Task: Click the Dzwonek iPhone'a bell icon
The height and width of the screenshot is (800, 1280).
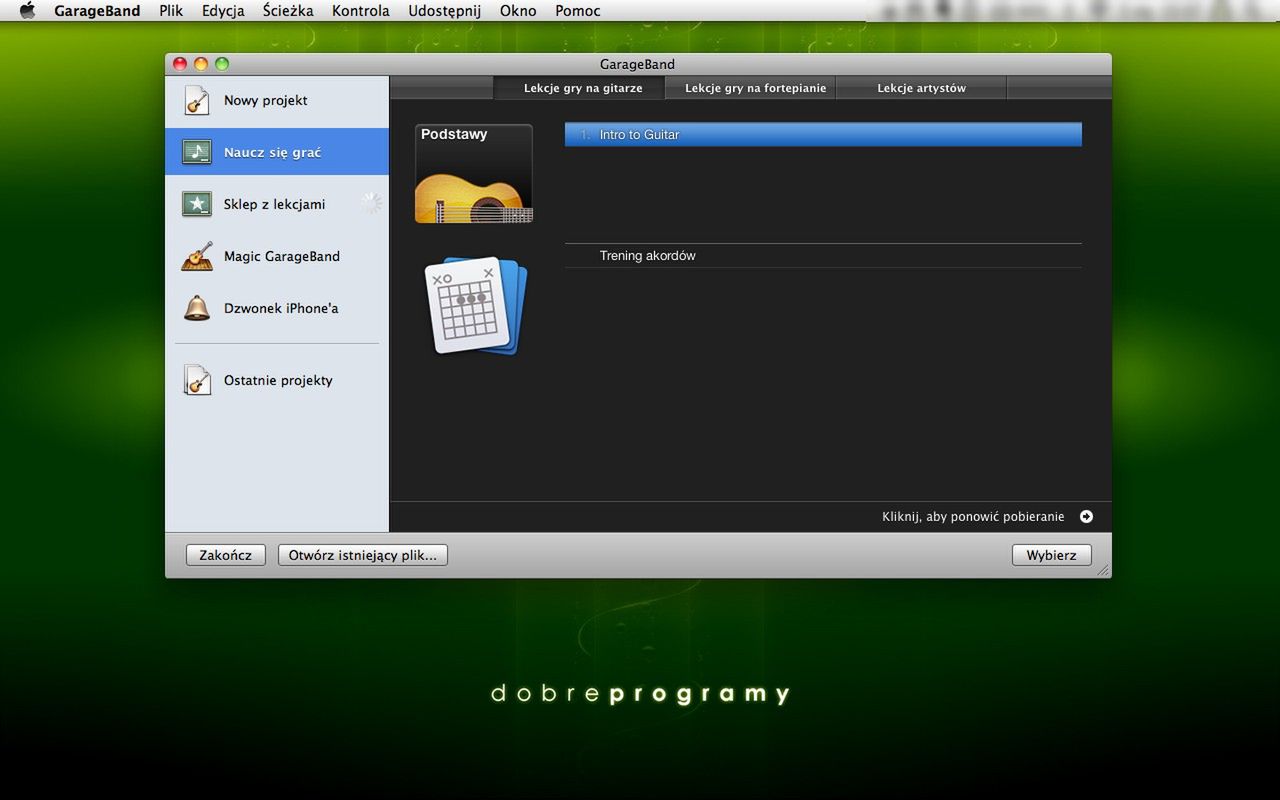Action: 197,308
